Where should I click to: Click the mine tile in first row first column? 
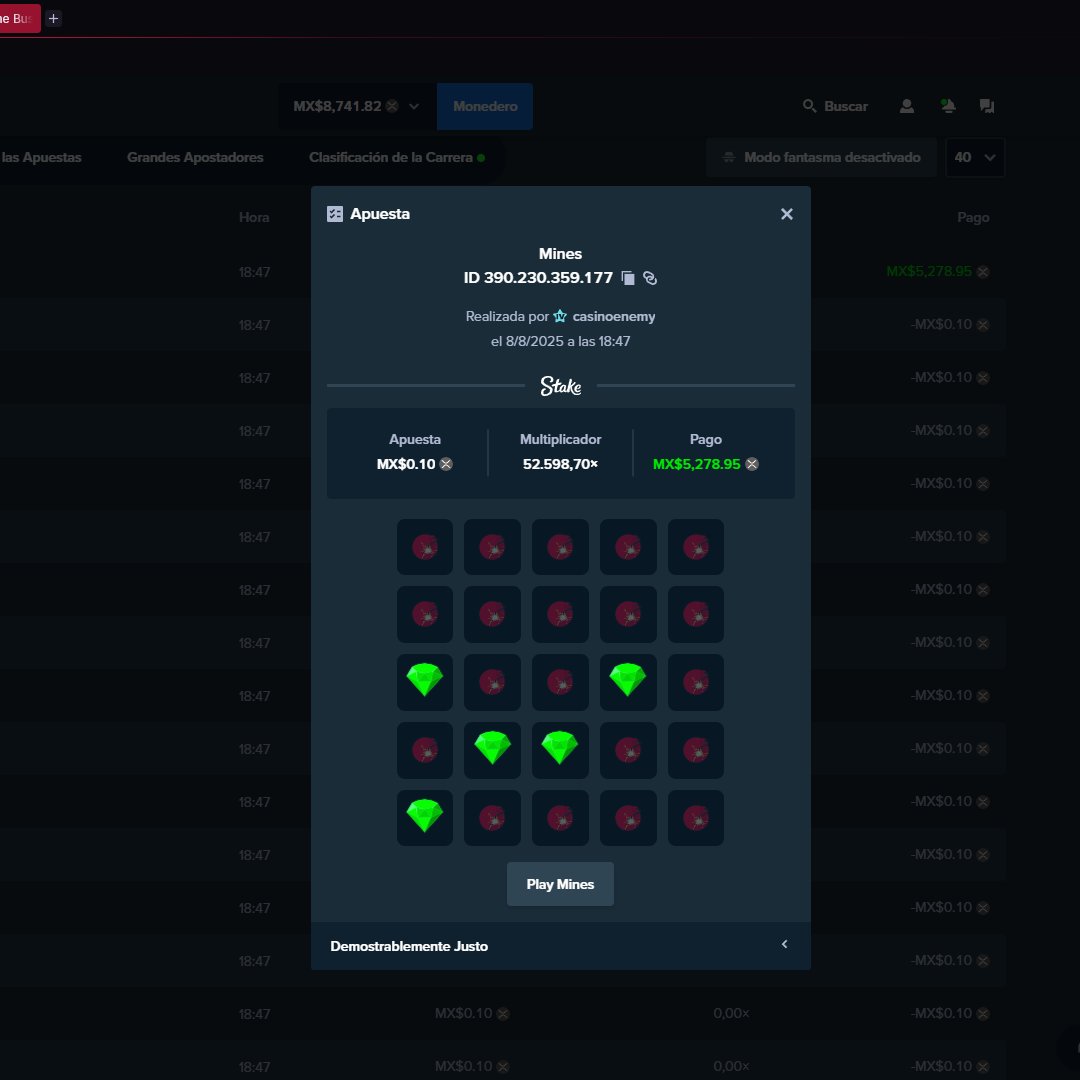pos(425,547)
